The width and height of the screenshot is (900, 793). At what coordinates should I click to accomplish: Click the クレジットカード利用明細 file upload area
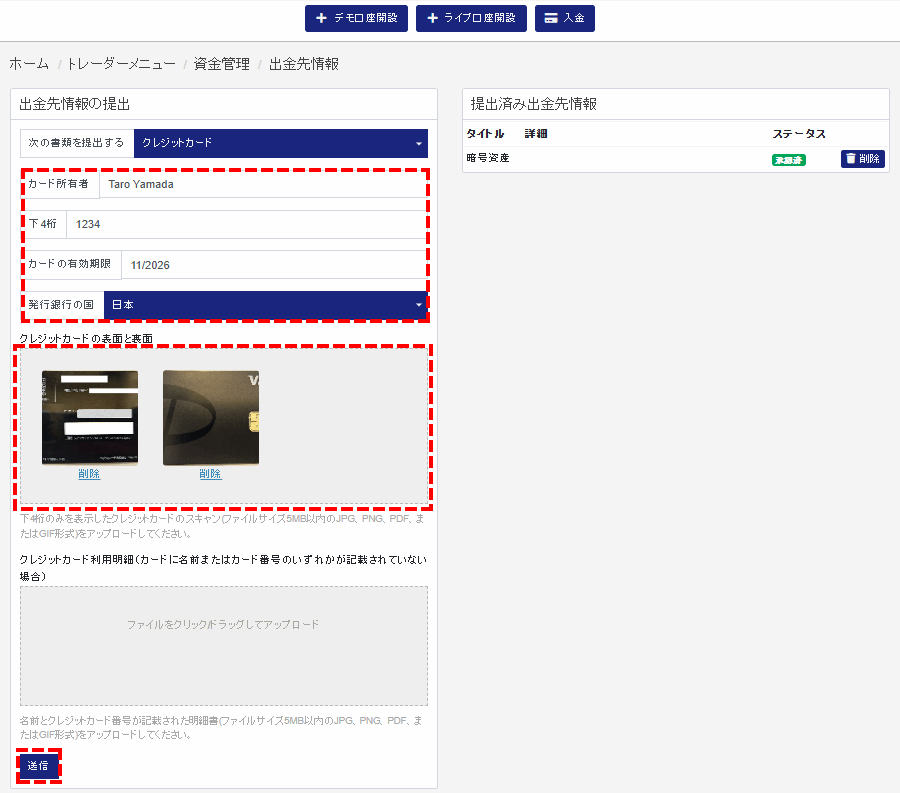coord(224,646)
